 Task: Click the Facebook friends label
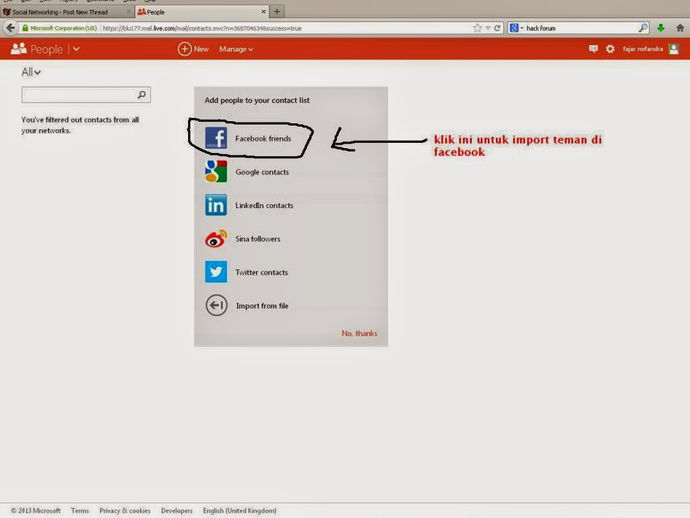pyautogui.click(x=263, y=139)
